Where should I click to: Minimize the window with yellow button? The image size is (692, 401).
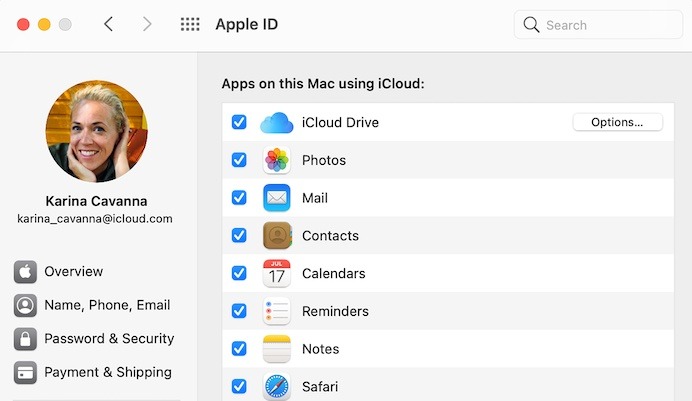click(x=44, y=24)
